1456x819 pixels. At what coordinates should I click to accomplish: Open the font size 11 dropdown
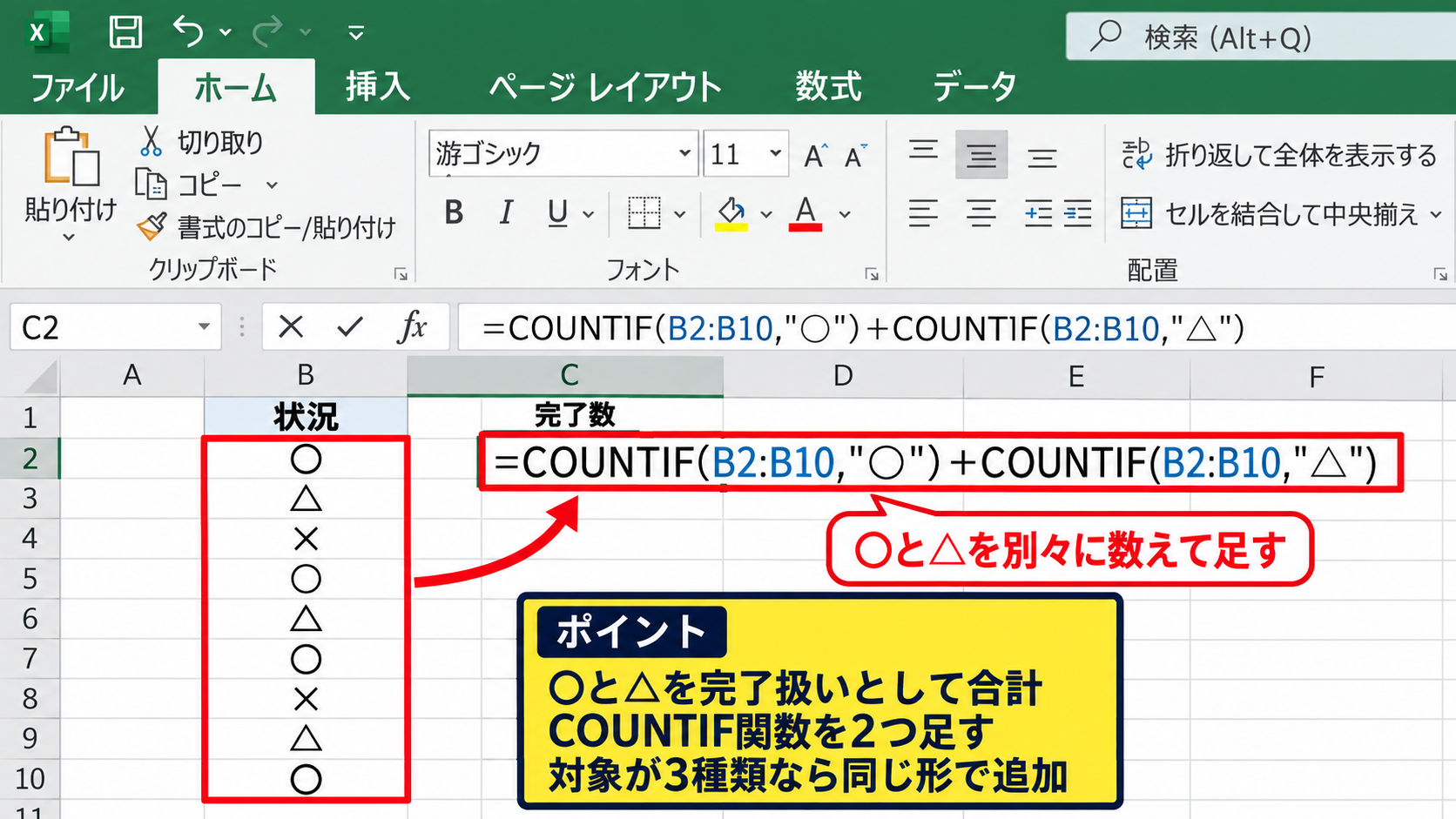point(775,153)
